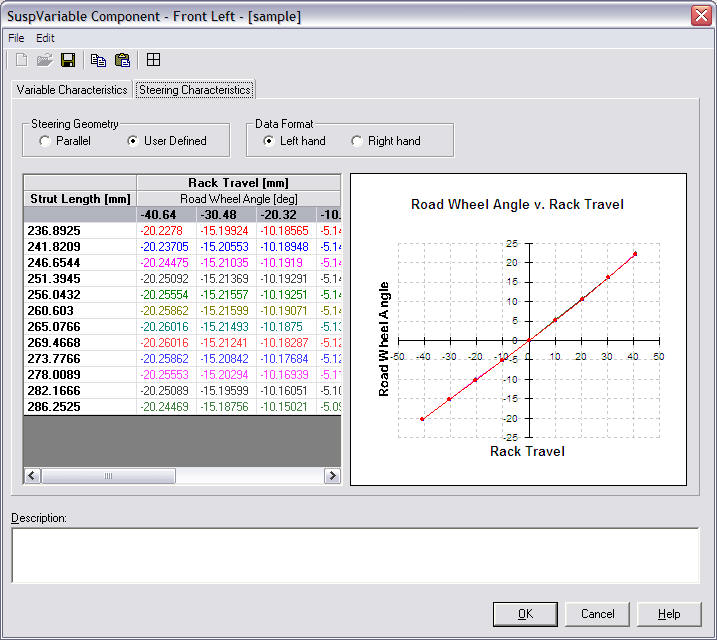This screenshot has height=640, width=717.
Task: Click inside the Description text box
Action: click(x=355, y=555)
